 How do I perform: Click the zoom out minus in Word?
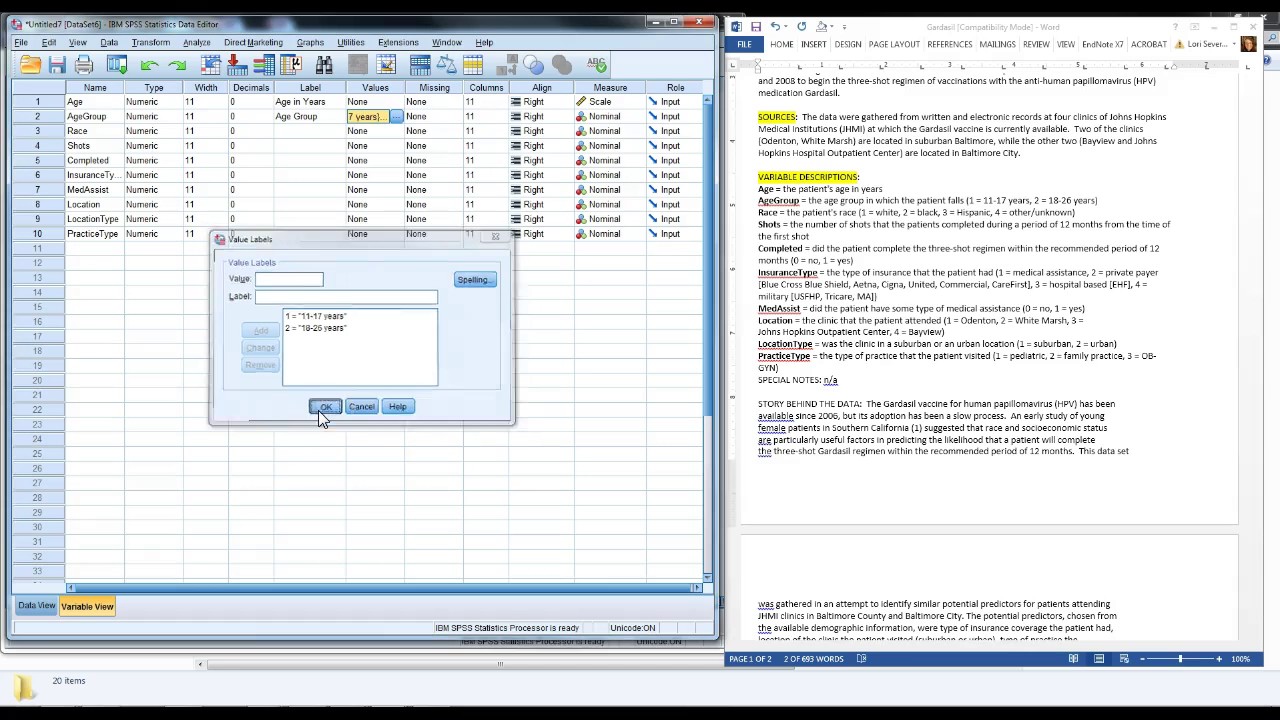[x=1143, y=659]
